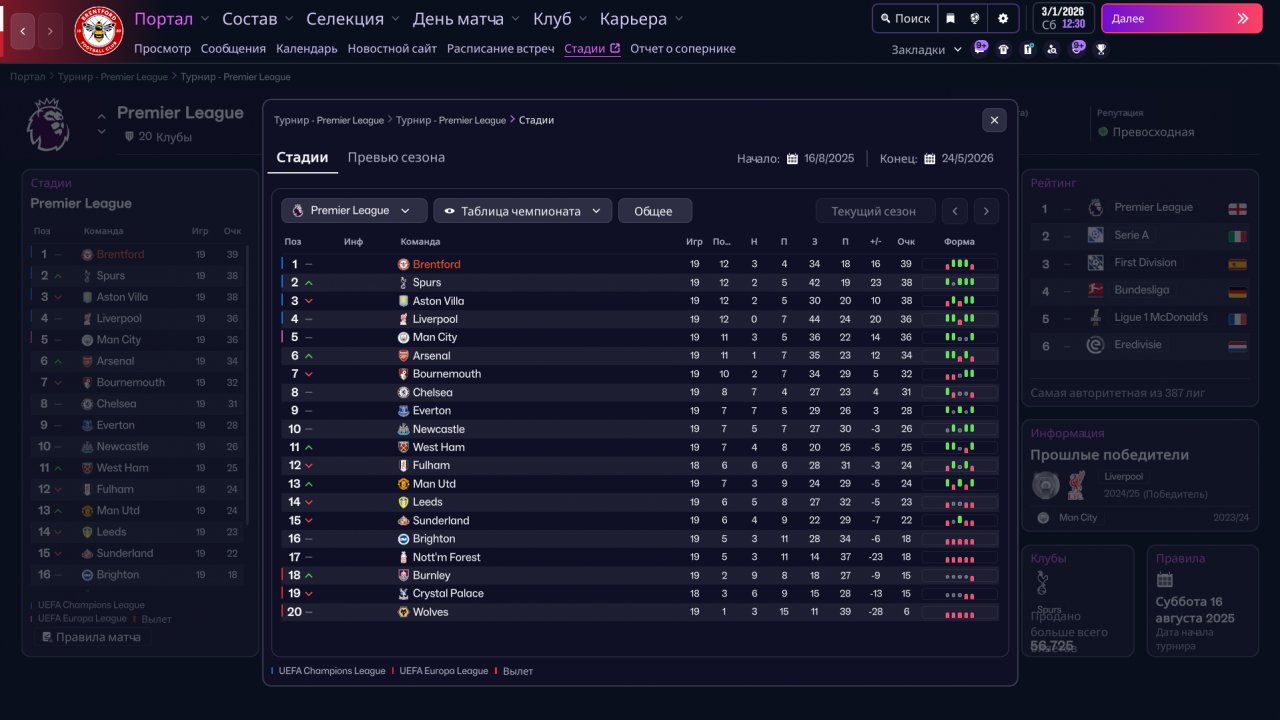The image size is (1280, 720).
Task: Open the Просмотр submenu item
Action: (162, 49)
